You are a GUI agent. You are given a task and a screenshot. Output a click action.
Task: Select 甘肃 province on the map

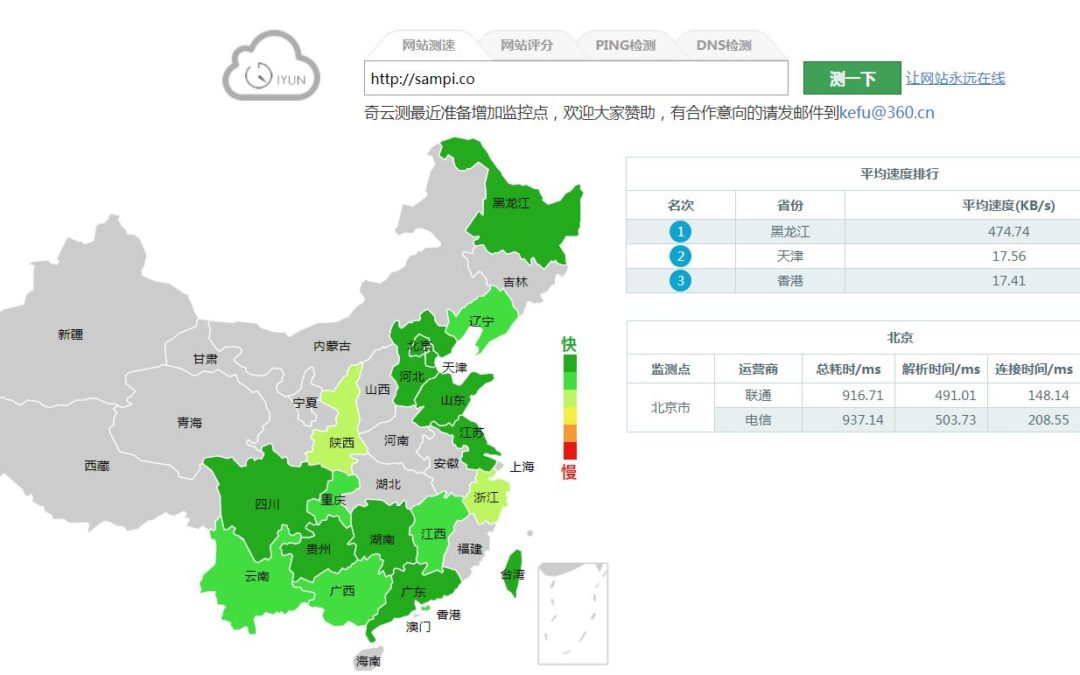point(205,358)
